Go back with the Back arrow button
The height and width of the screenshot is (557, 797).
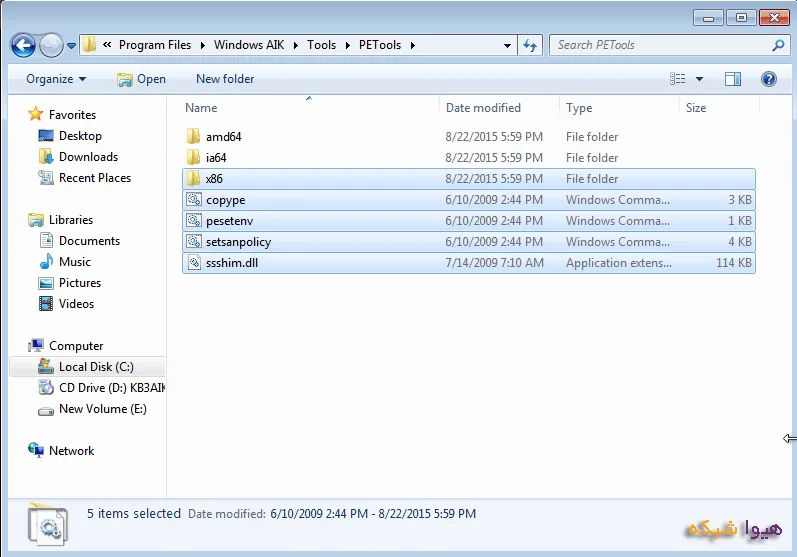tap(23, 46)
